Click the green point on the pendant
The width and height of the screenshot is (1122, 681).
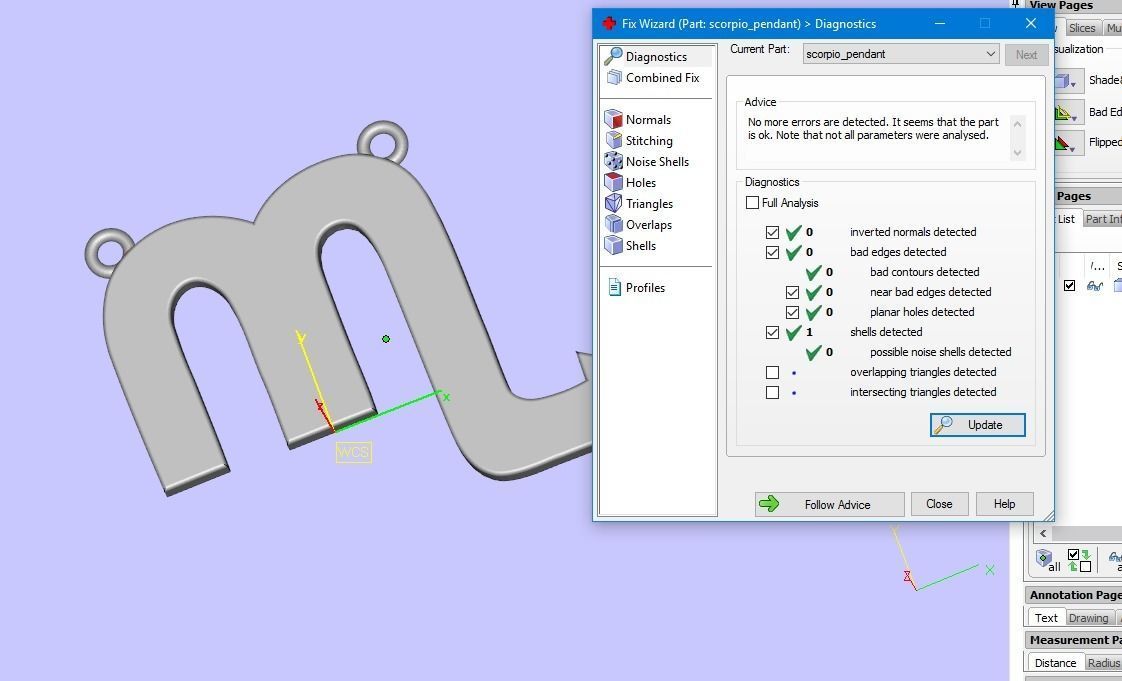[386, 339]
